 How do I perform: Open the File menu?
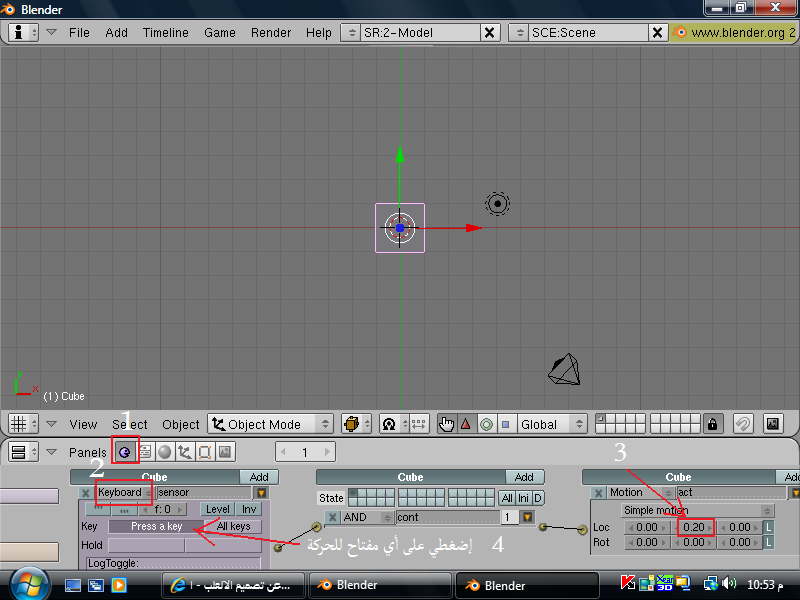[79, 33]
